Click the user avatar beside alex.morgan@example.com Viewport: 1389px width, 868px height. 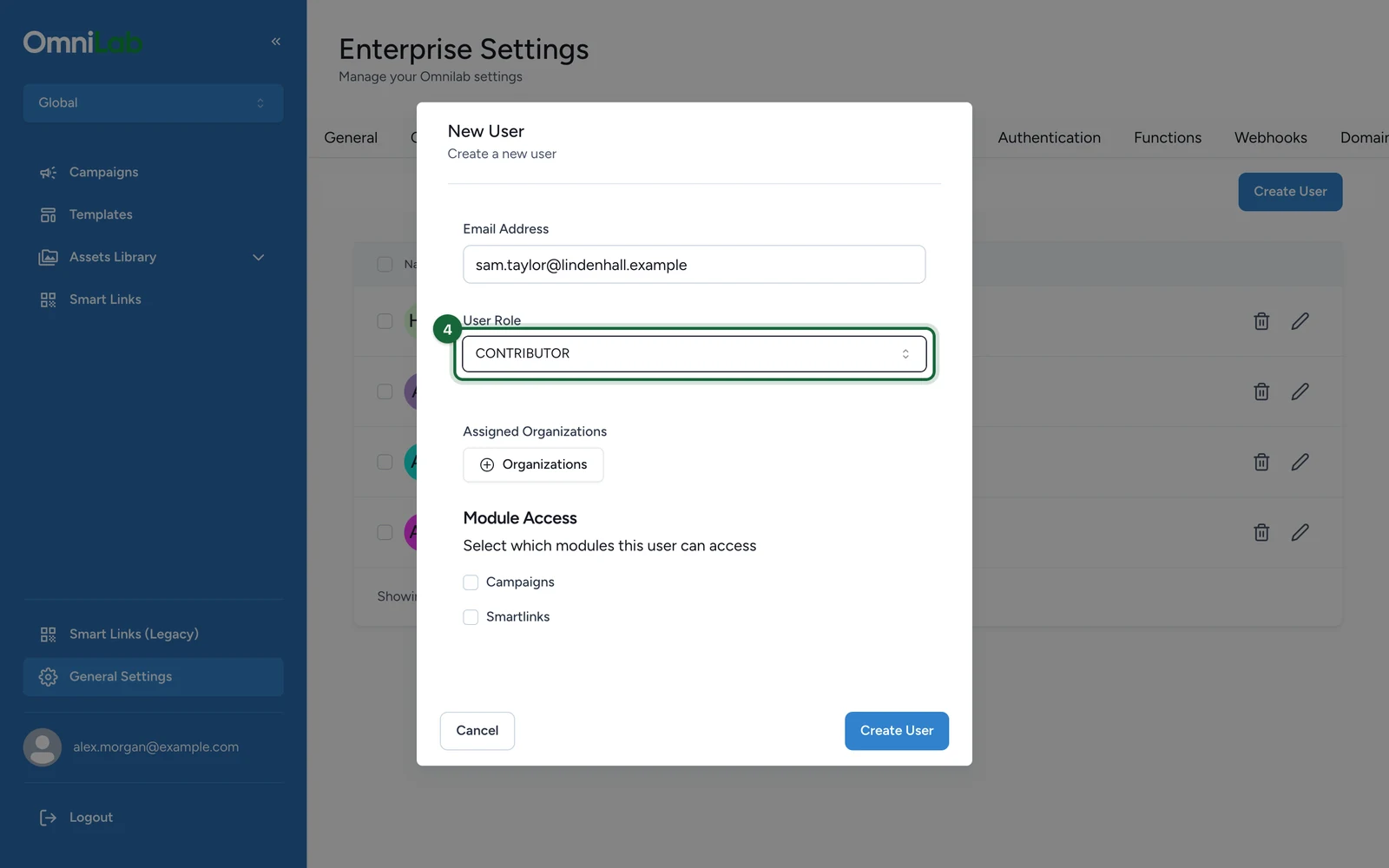pyautogui.click(x=43, y=747)
